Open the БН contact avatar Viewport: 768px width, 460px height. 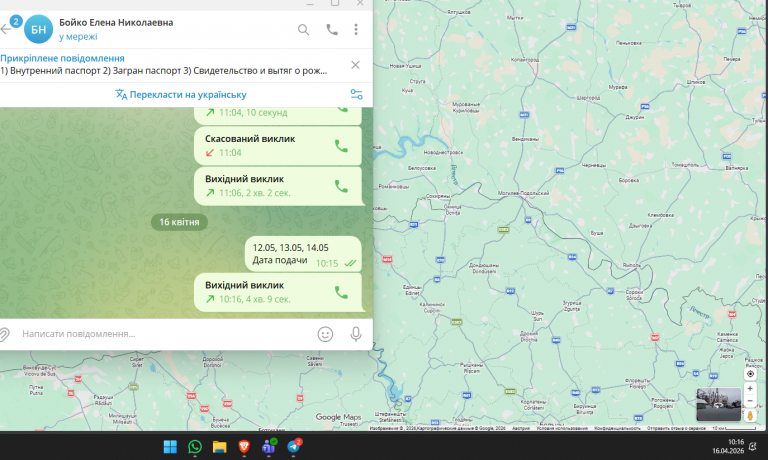38,29
